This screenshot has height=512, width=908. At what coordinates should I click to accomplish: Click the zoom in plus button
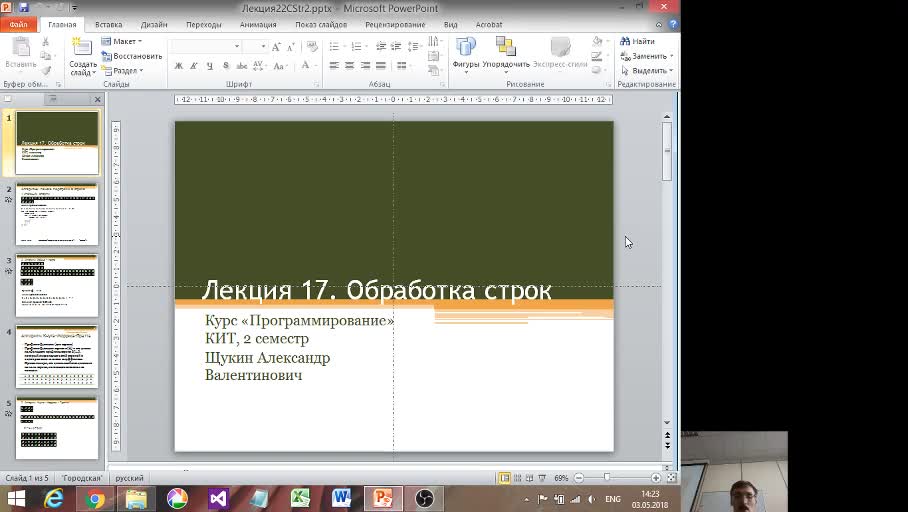(656, 478)
